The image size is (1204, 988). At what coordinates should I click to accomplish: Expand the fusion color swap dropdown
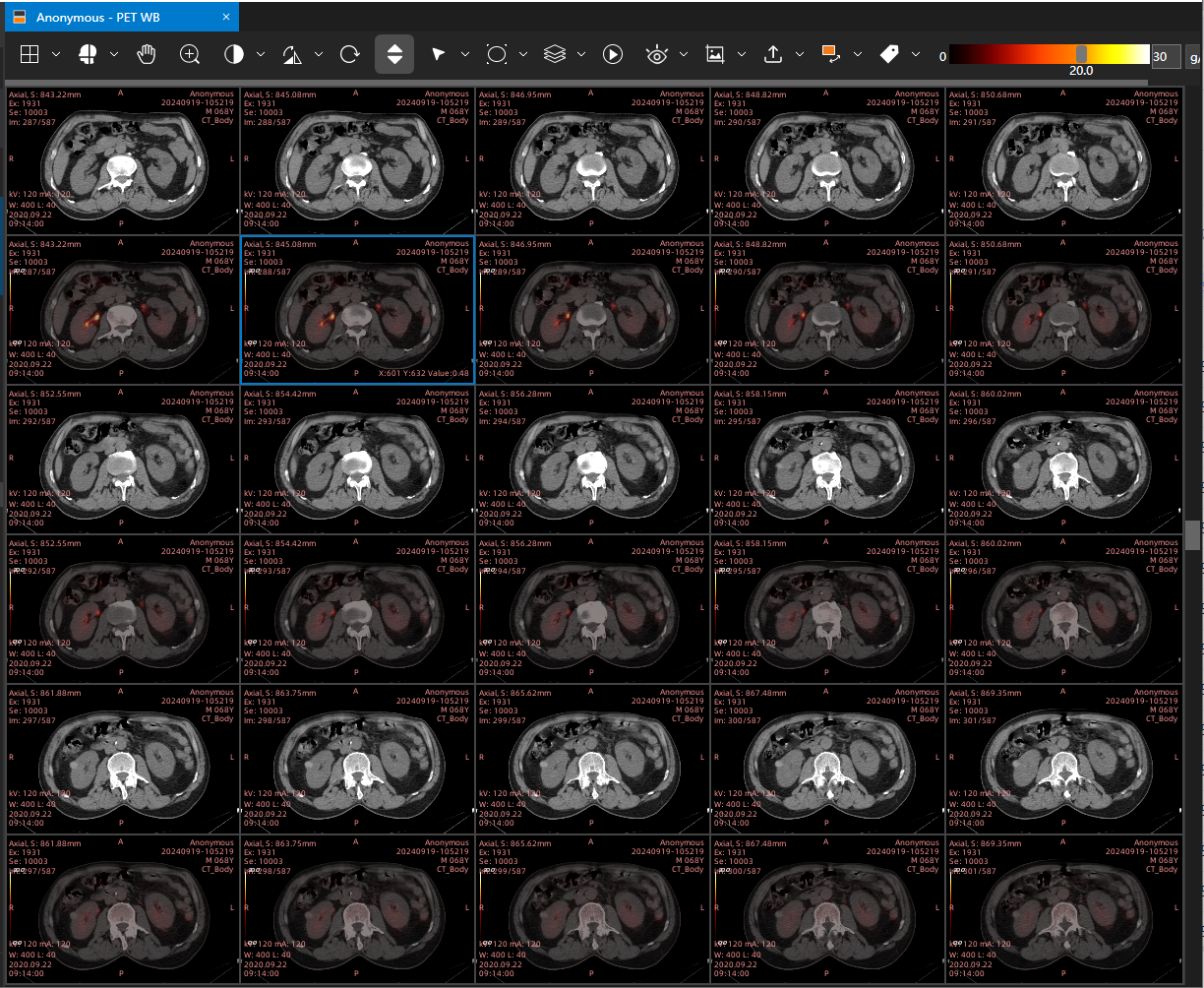coord(858,54)
